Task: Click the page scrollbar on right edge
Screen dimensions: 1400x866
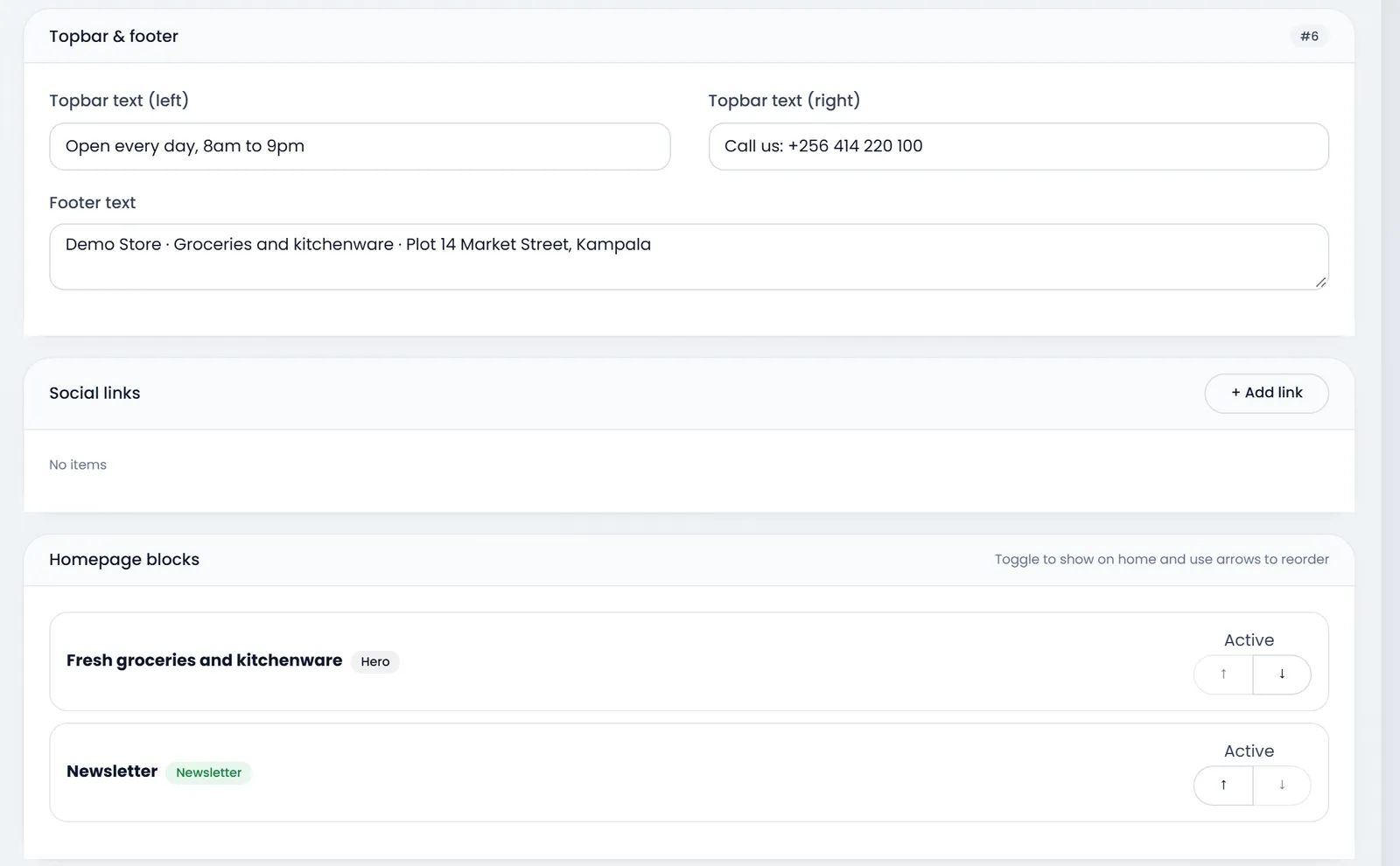Action: [1390, 433]
